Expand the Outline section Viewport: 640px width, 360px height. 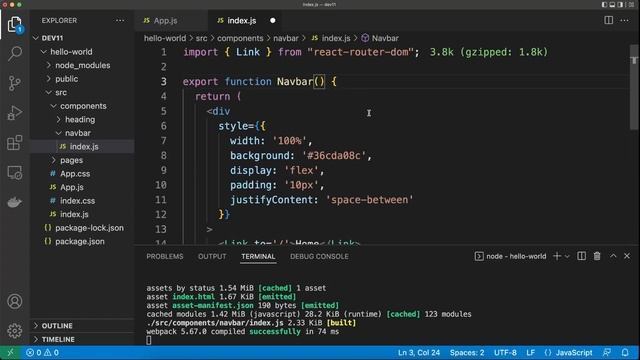(x=82, y=326)
